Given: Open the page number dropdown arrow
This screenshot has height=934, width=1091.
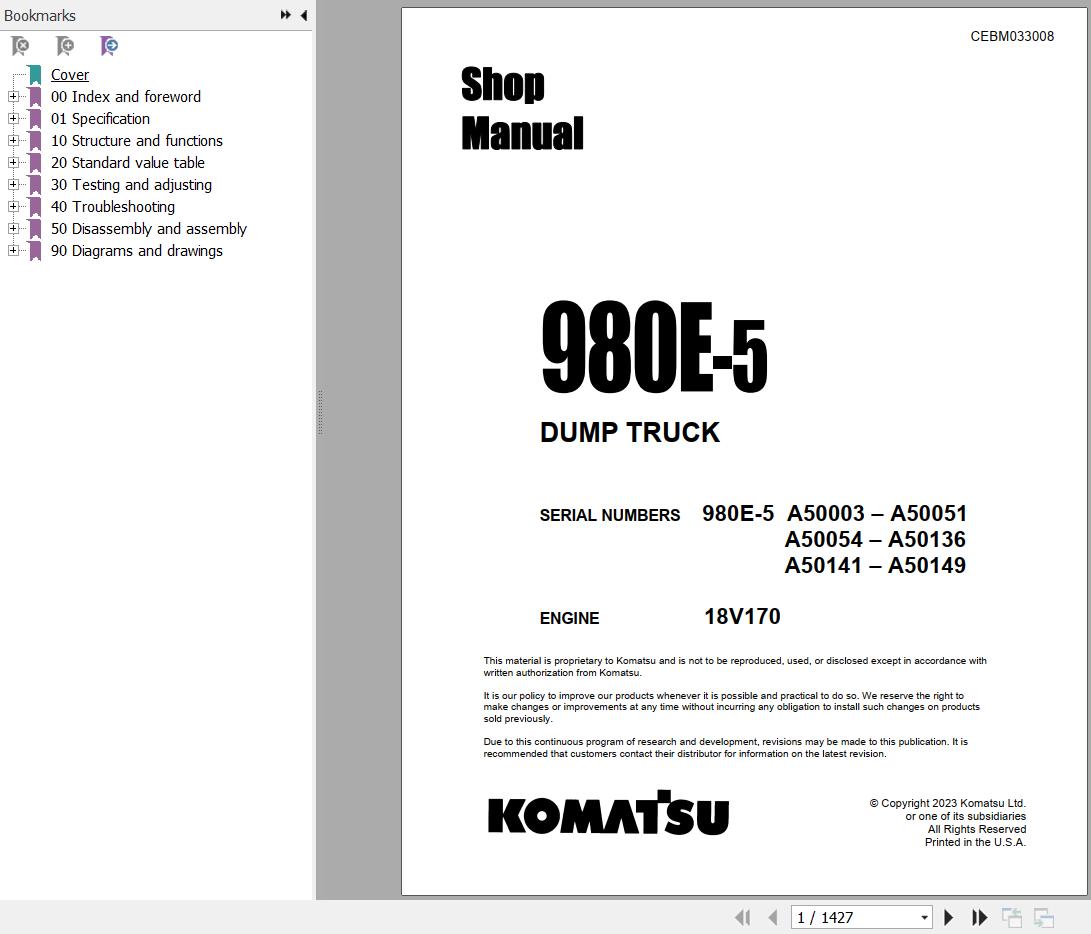Looking at the screenshot, I should [924, 918].
